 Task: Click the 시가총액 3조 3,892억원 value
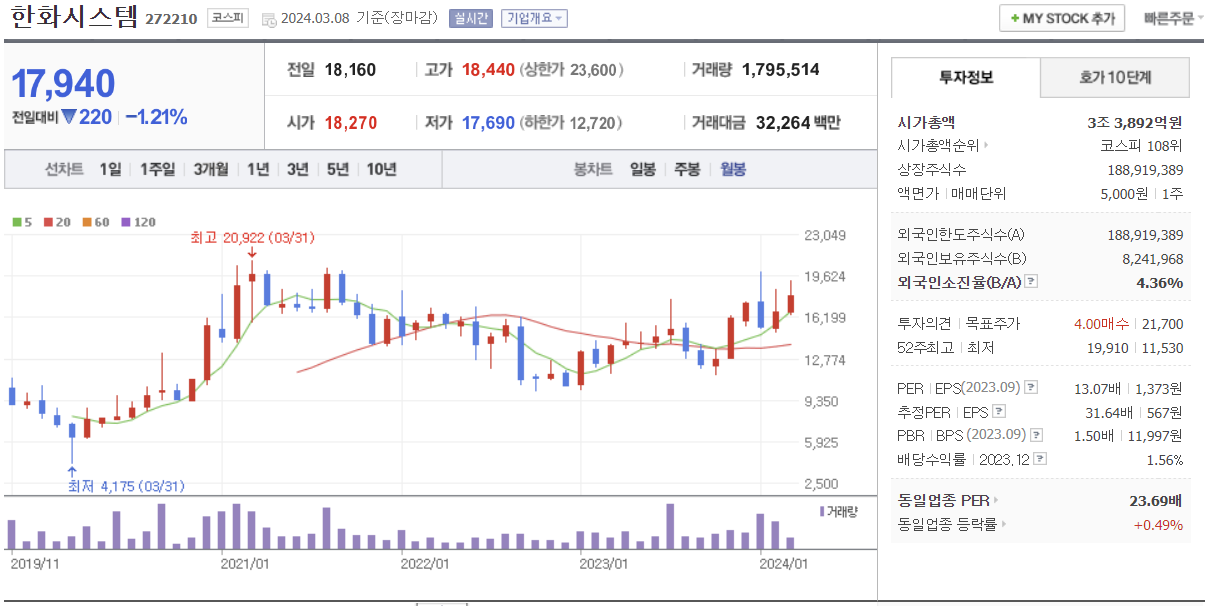(x=1134, y=123)
